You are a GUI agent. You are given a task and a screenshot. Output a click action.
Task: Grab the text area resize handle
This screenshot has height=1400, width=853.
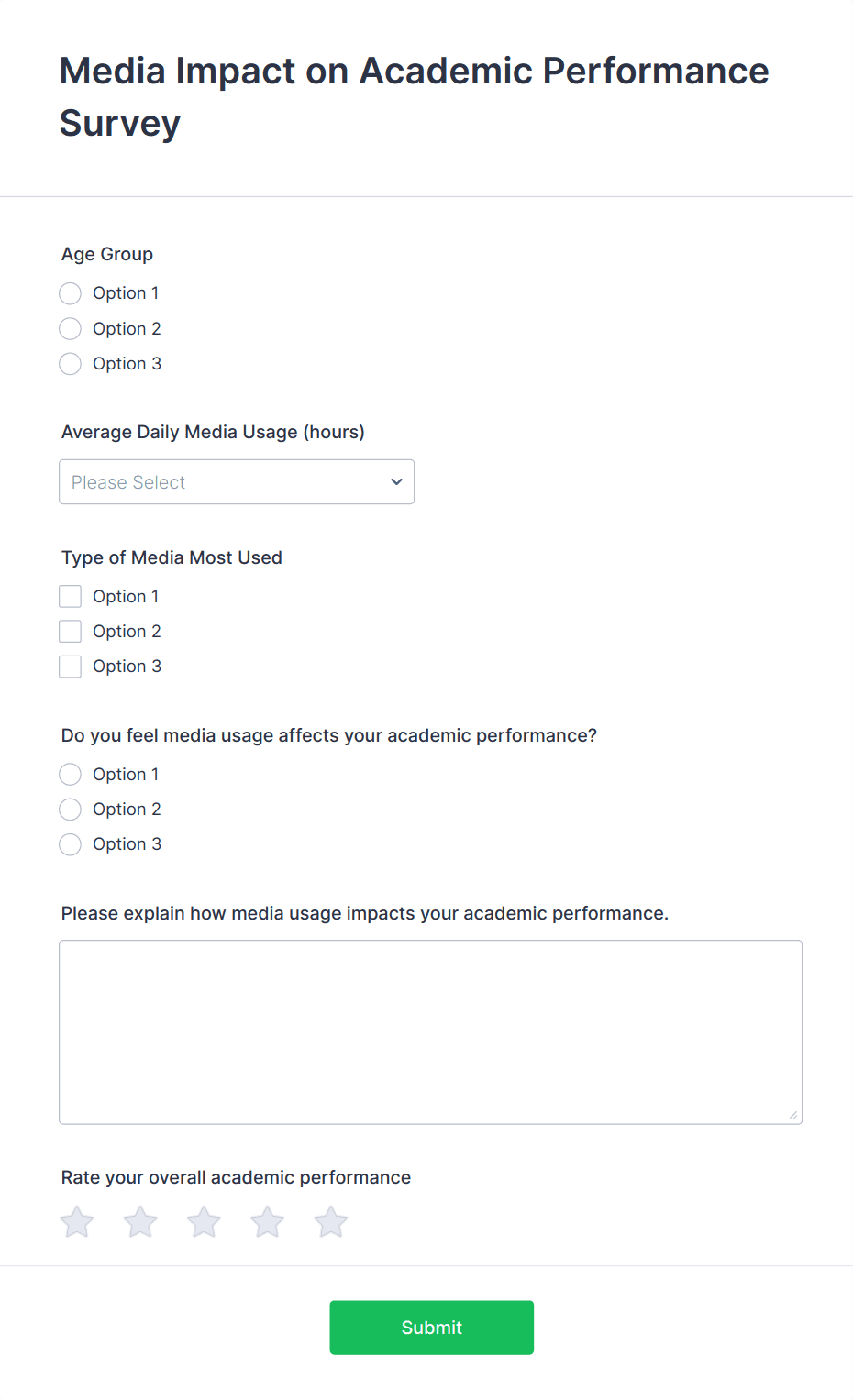(793, 1115)
